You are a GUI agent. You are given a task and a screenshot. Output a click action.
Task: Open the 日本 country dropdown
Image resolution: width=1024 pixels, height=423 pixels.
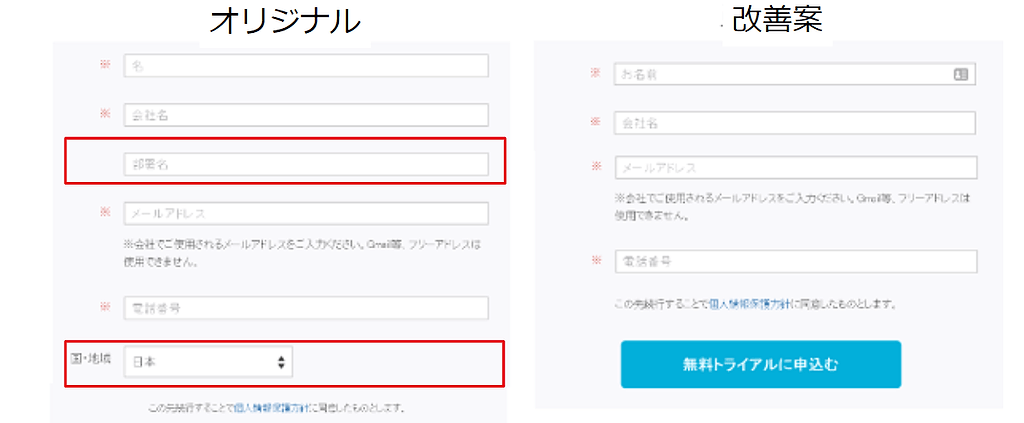208,362
